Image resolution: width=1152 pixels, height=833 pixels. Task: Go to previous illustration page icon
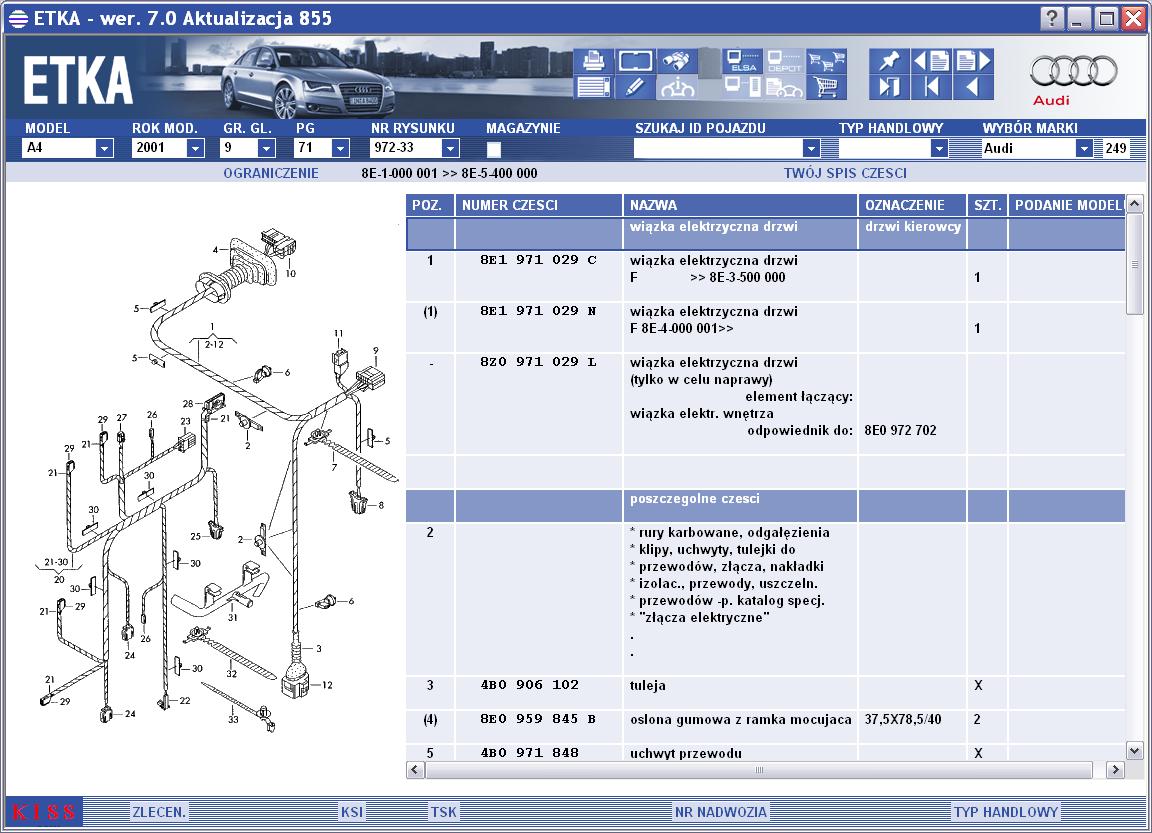(931, 60)
